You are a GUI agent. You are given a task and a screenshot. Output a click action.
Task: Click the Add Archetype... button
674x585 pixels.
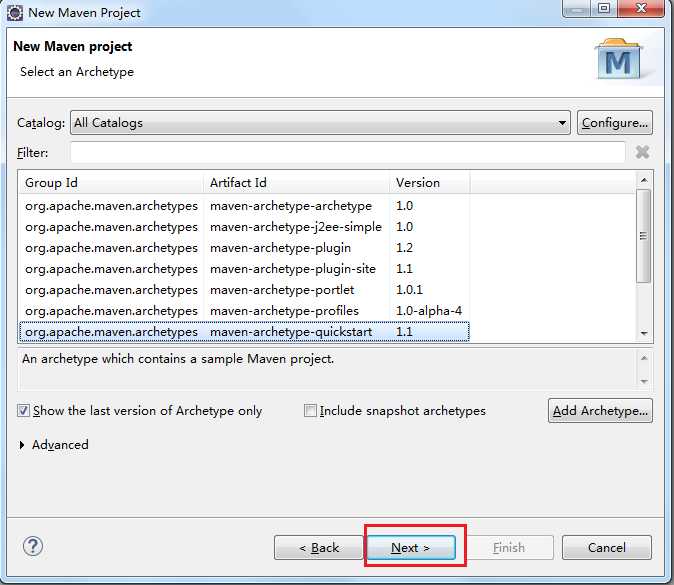(600, 410)
